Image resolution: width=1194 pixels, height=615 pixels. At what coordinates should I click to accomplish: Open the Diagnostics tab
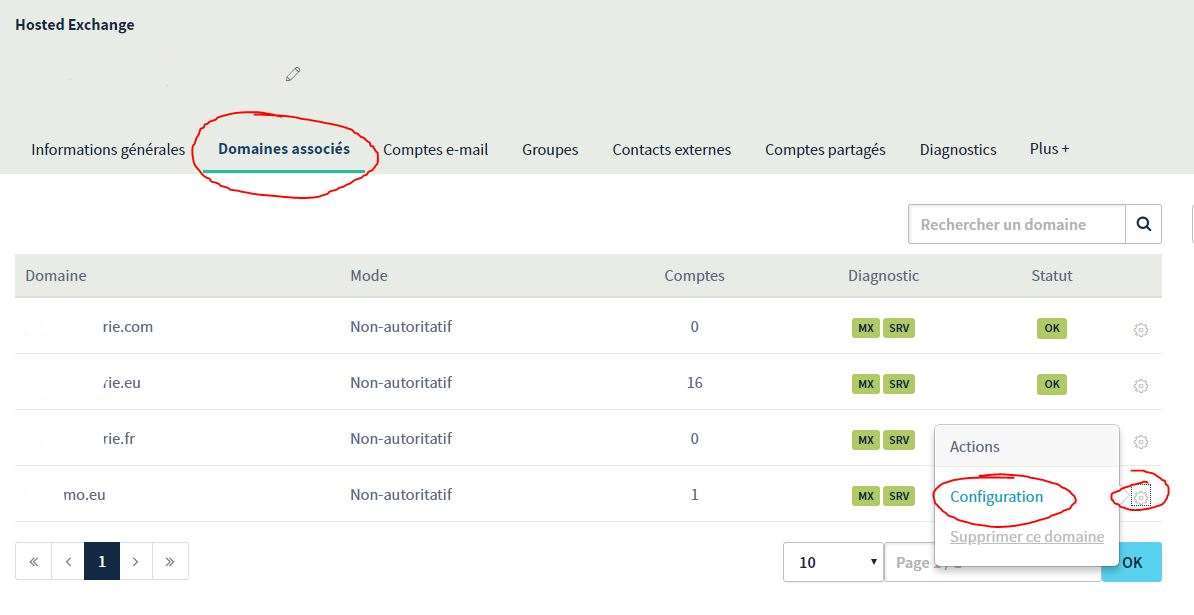(957, 149)
